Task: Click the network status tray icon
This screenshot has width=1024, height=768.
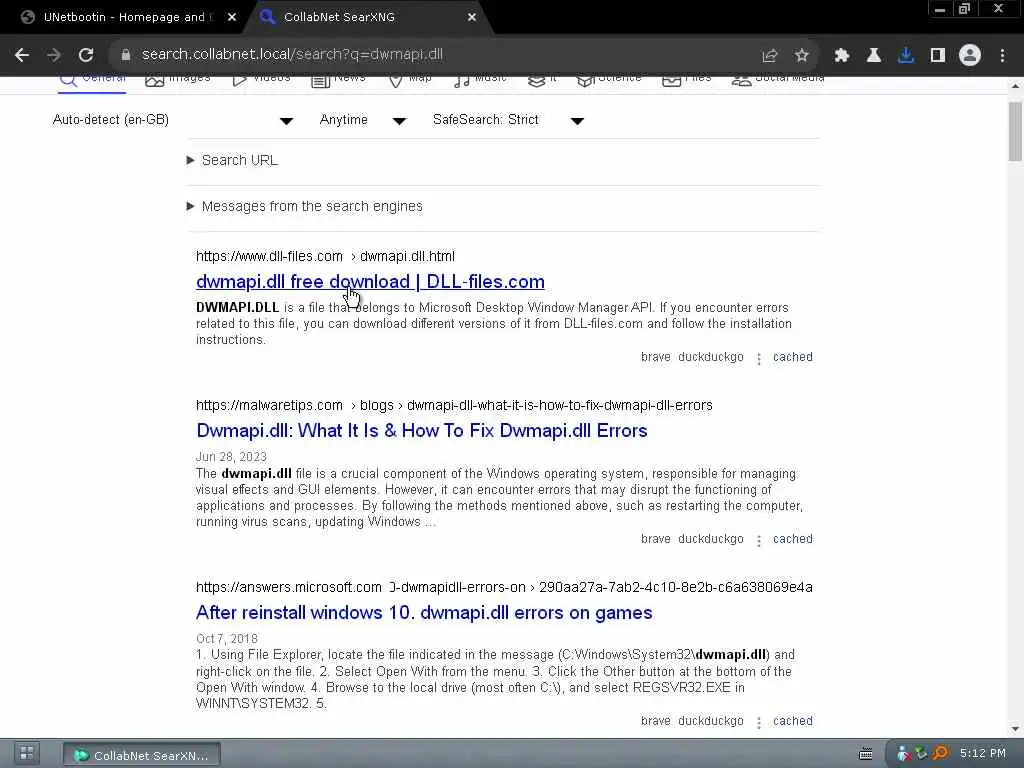Action: tap(904, 754)
